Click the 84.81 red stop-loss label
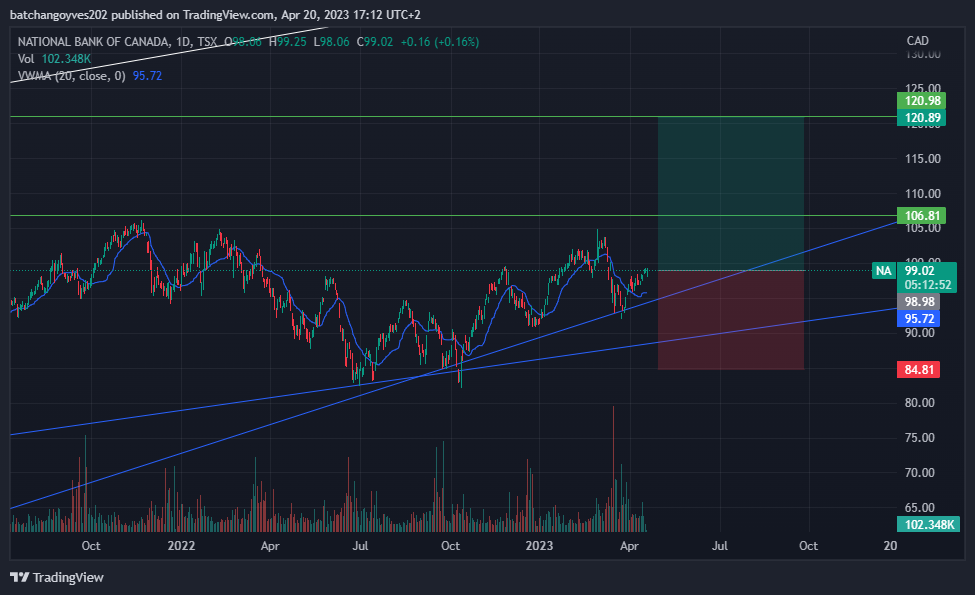 tap(919, 369)
